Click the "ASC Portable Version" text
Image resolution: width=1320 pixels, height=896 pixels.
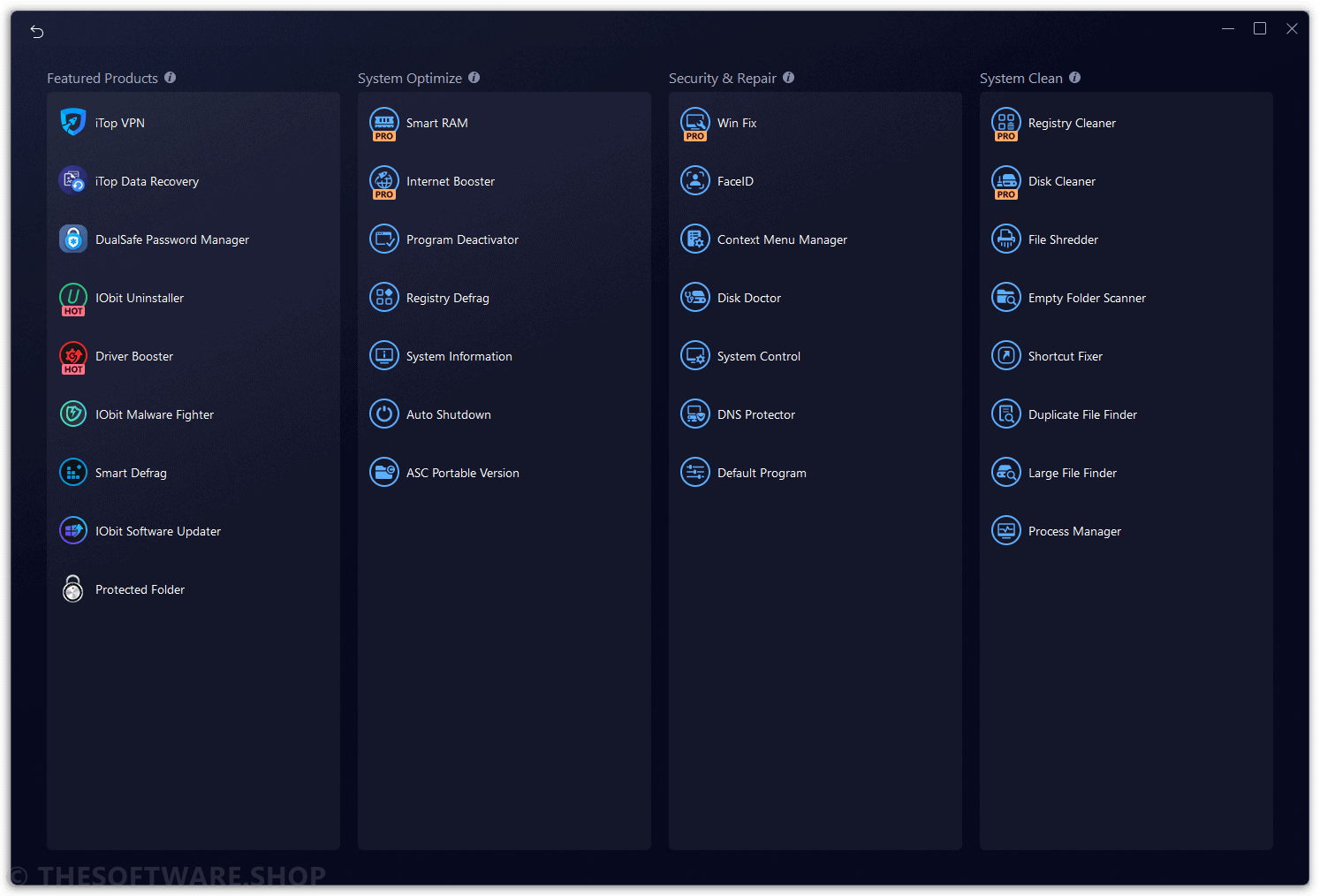tap(463, 473)
